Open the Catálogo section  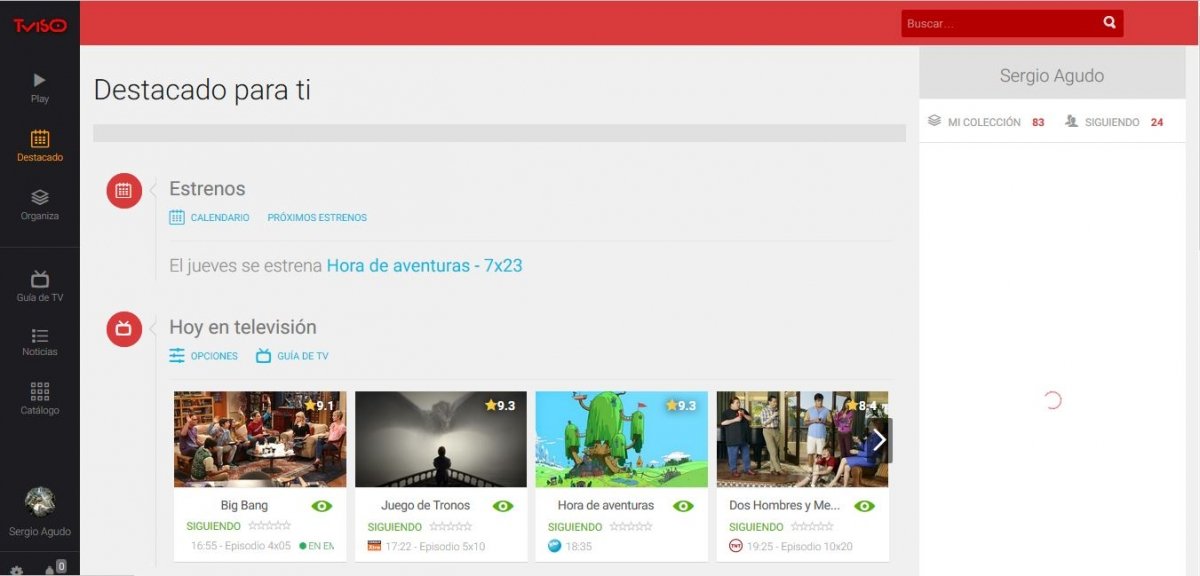(40, 399)
